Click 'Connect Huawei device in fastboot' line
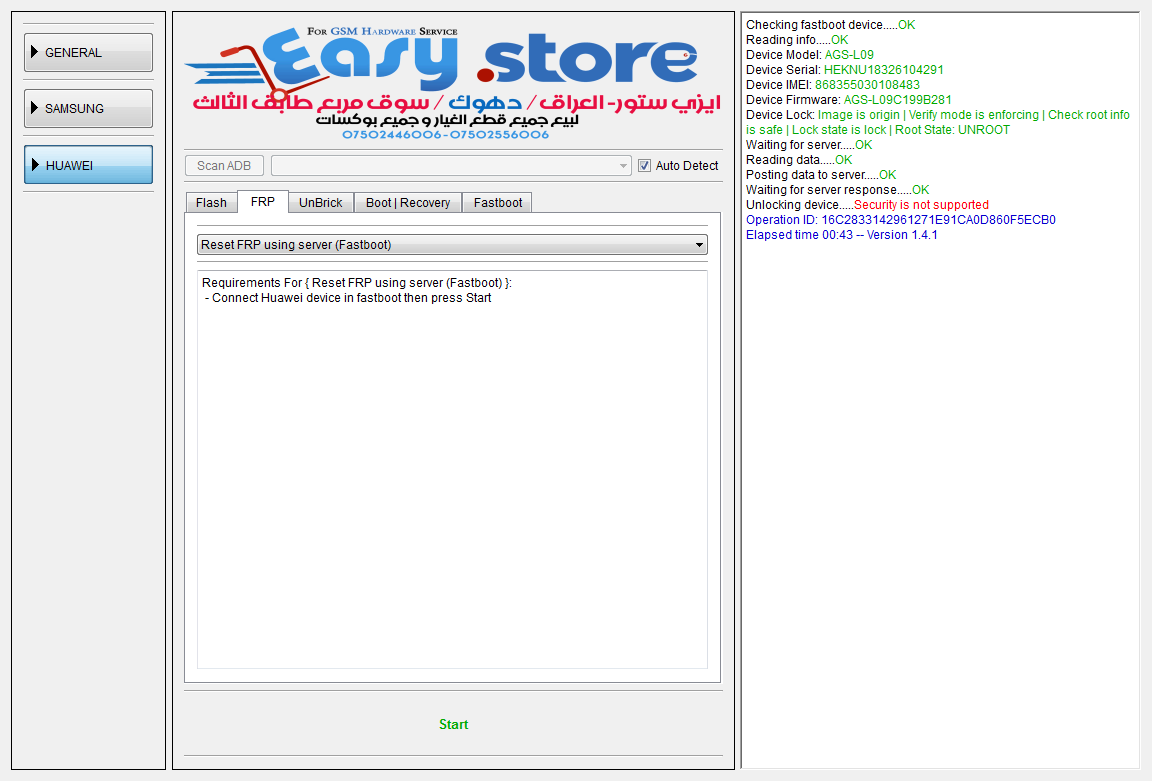The height and width of the screenshot is (781, 1152). click(x=348, y=298)
